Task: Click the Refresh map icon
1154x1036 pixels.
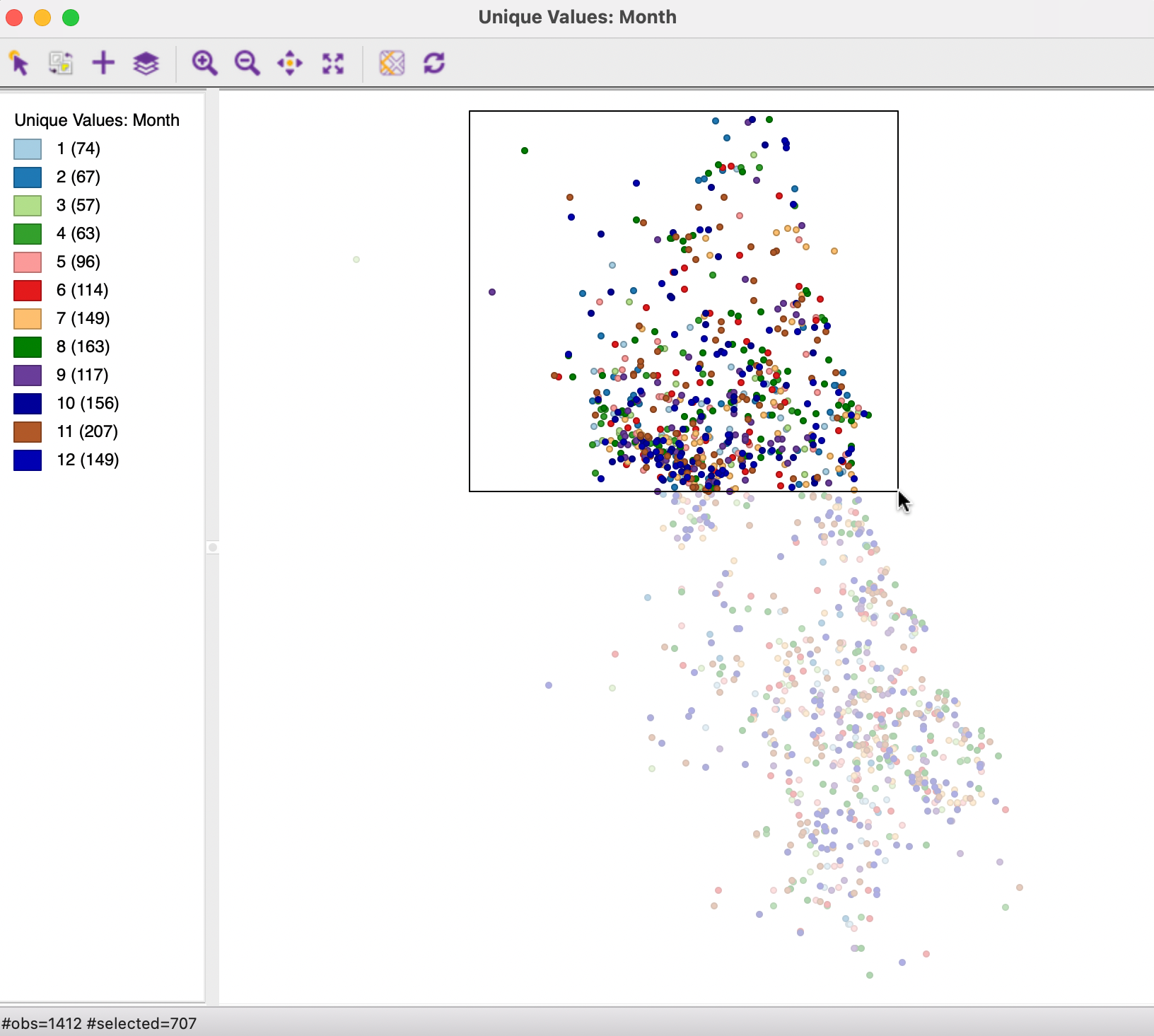Action: [434, 63]
